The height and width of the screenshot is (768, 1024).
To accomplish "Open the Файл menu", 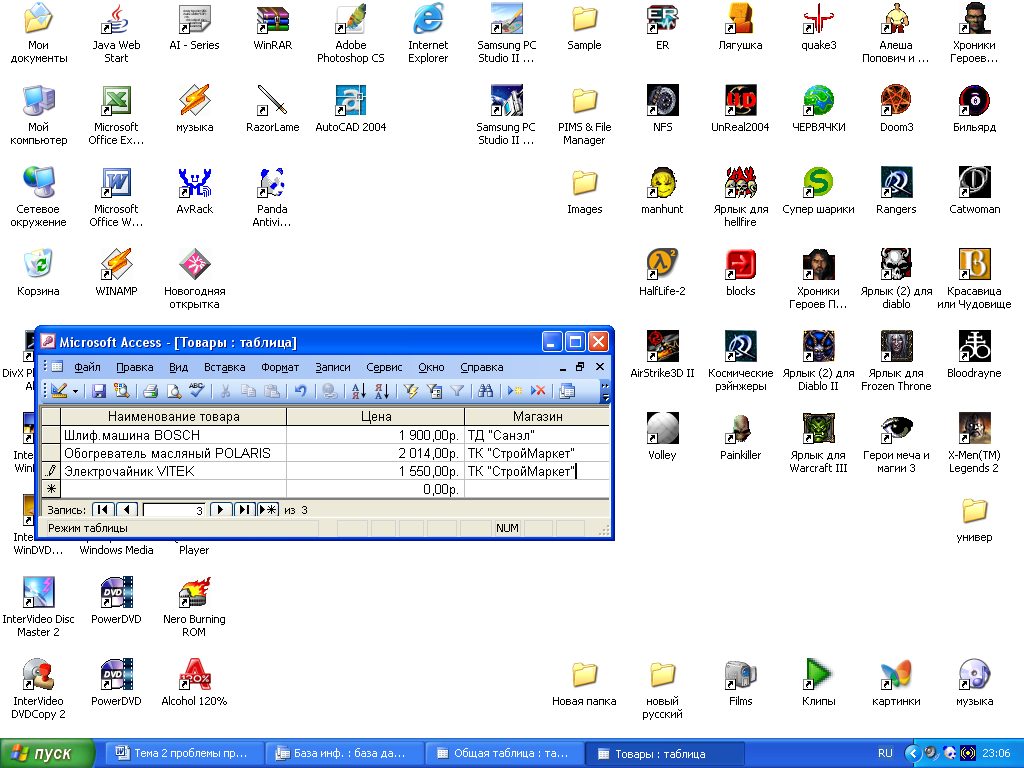I will tap(87, 367).
